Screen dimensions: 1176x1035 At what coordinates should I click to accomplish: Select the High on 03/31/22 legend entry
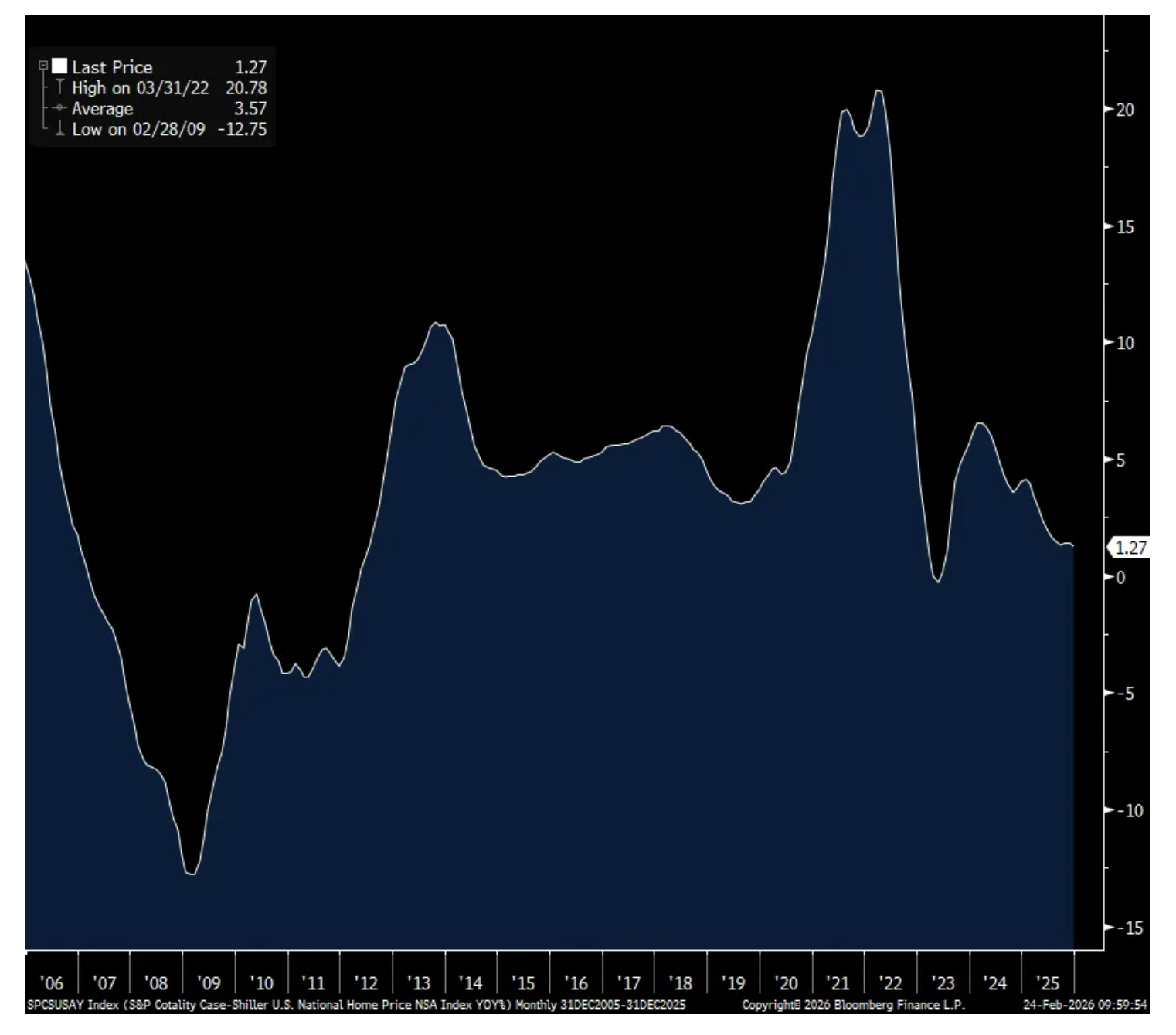(140, 88)
